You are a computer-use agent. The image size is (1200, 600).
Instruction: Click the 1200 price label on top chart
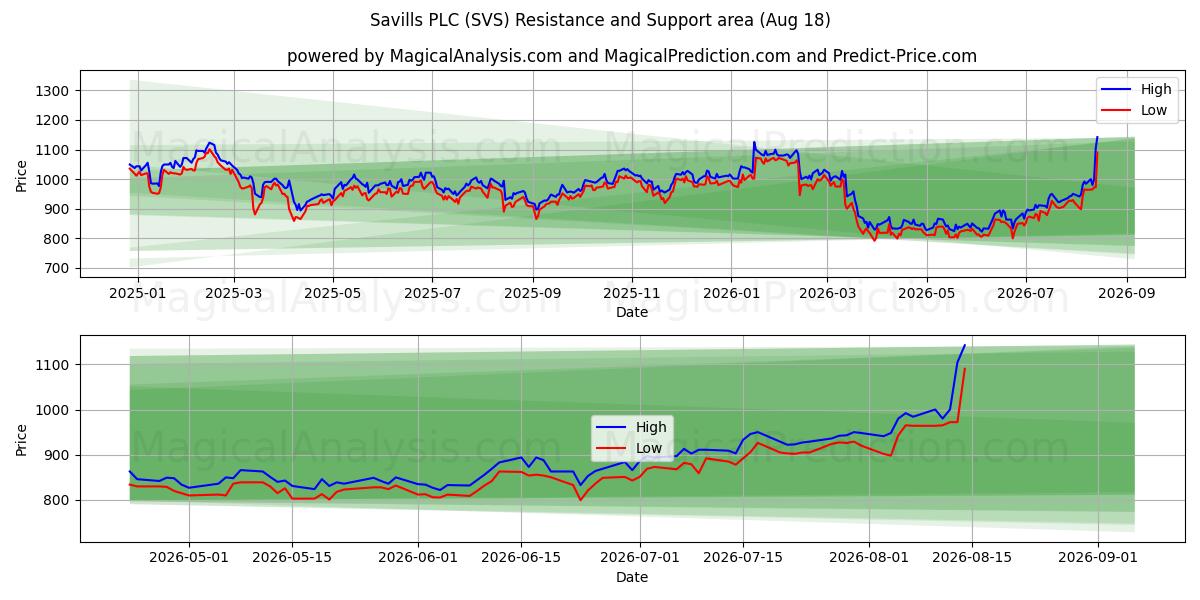click(53, 120)
